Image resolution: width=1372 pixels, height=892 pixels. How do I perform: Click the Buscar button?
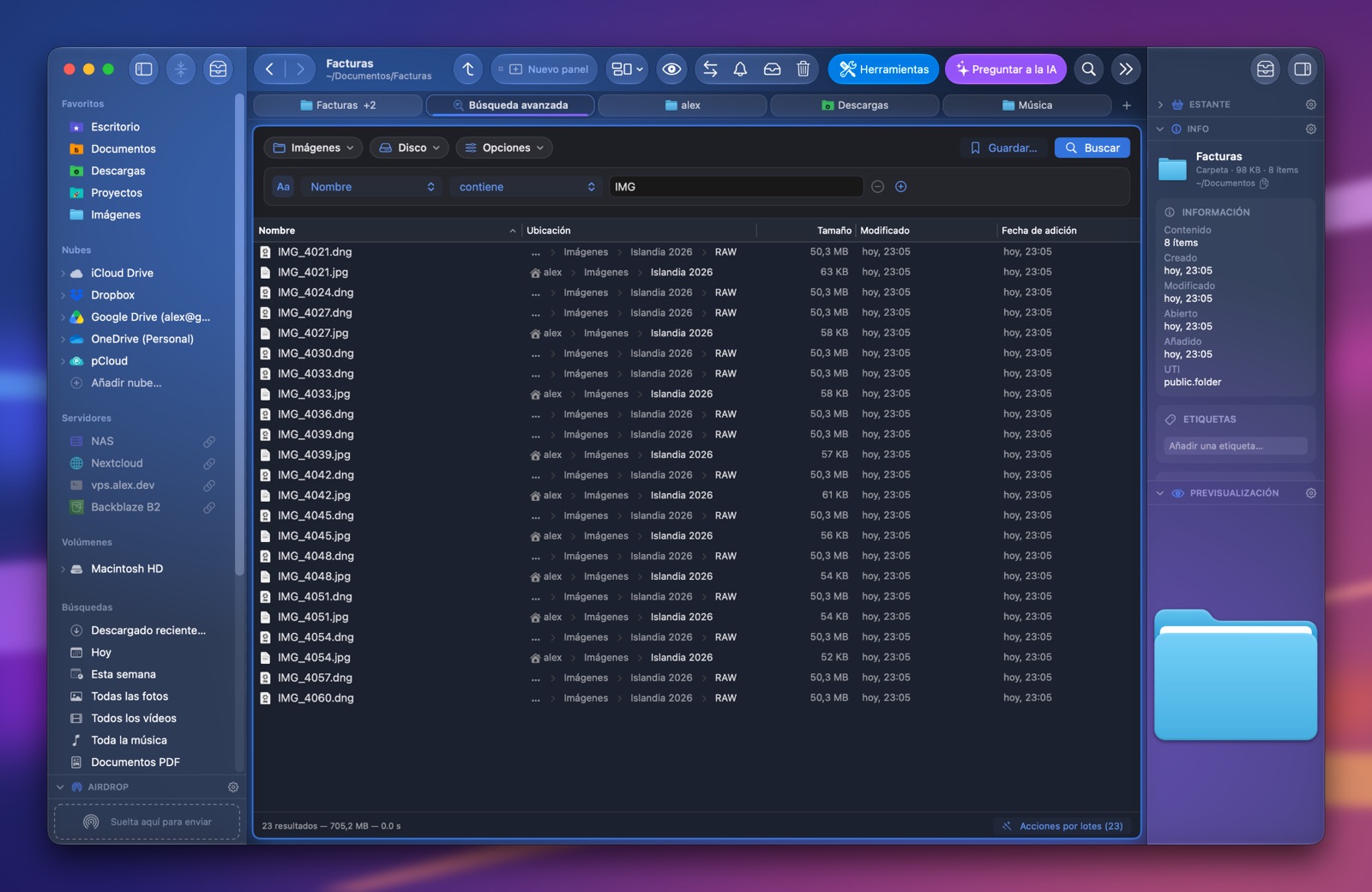click(1092, 148)
